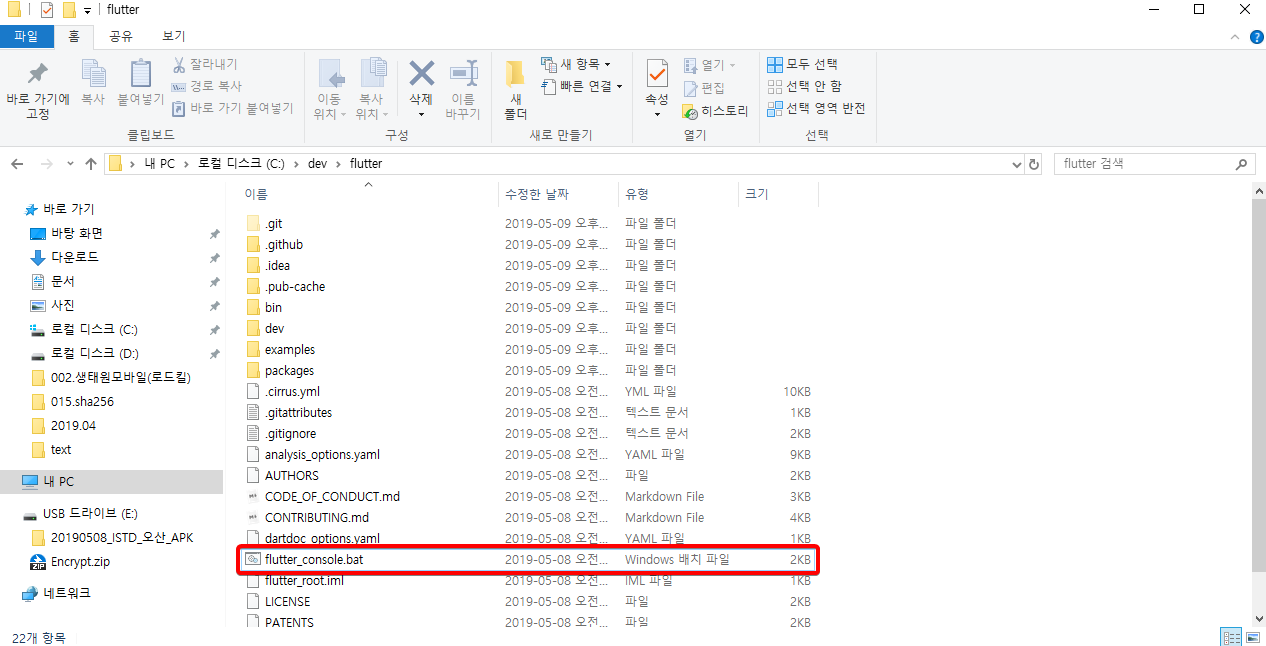Open the address bar history dropdown

point(1016,164)
